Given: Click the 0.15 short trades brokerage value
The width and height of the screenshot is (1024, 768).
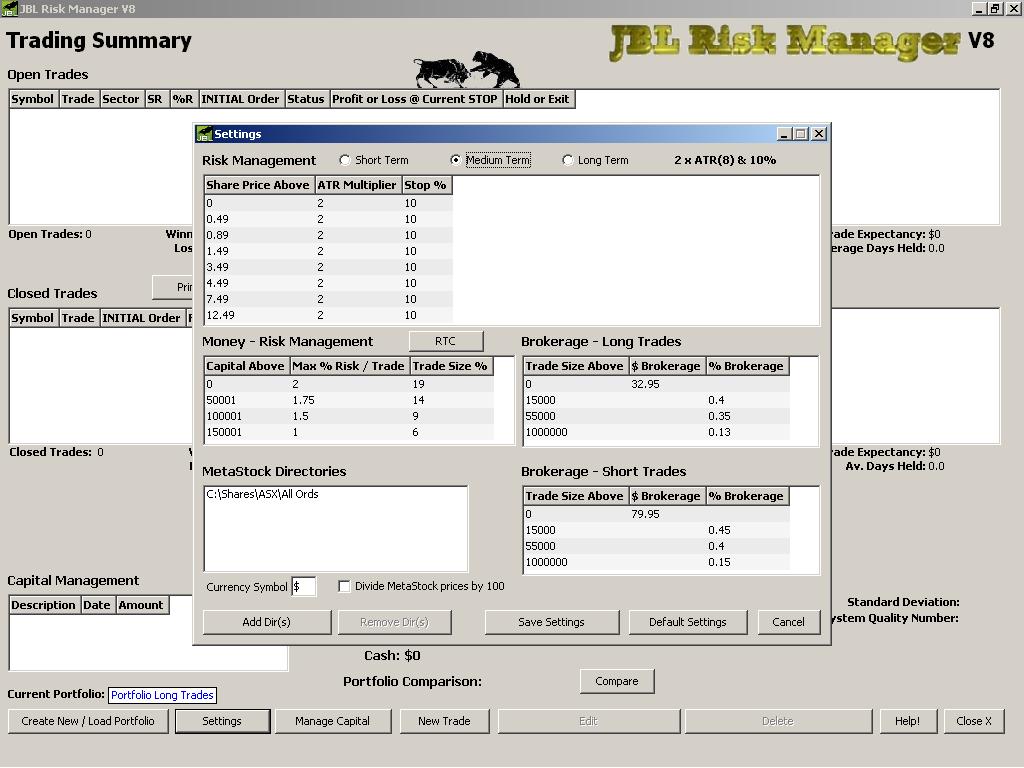Looking at the screenshot, I should 719,562.
